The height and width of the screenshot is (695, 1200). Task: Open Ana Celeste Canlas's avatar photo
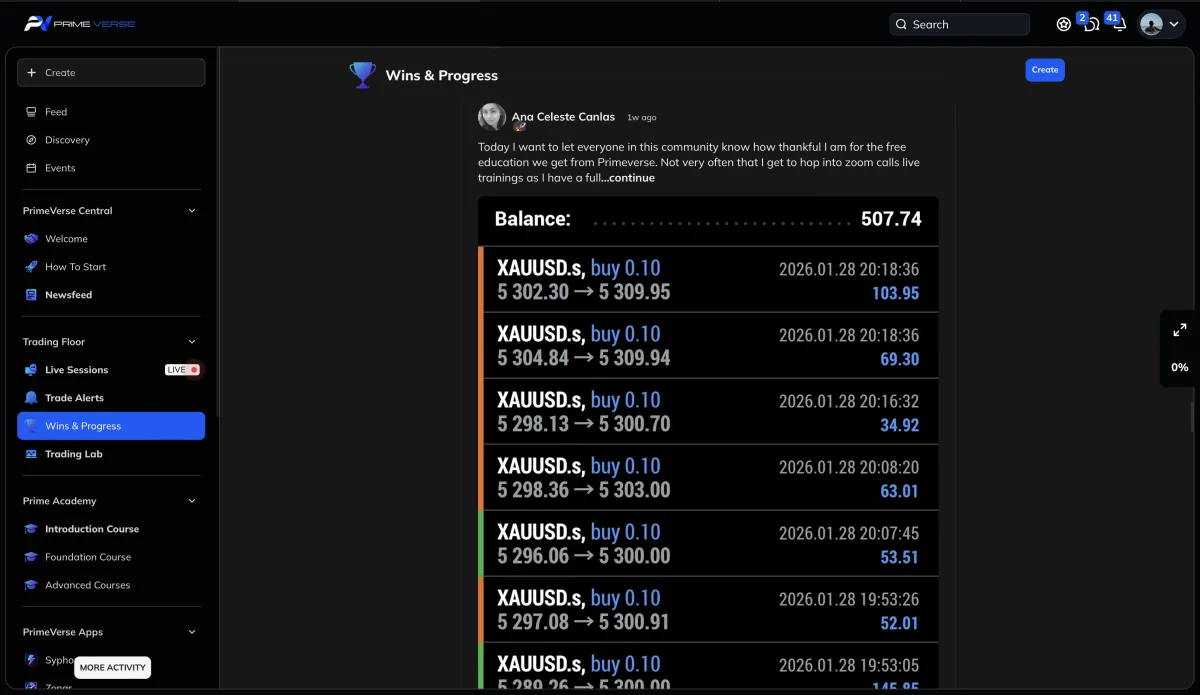click(492, 117)
